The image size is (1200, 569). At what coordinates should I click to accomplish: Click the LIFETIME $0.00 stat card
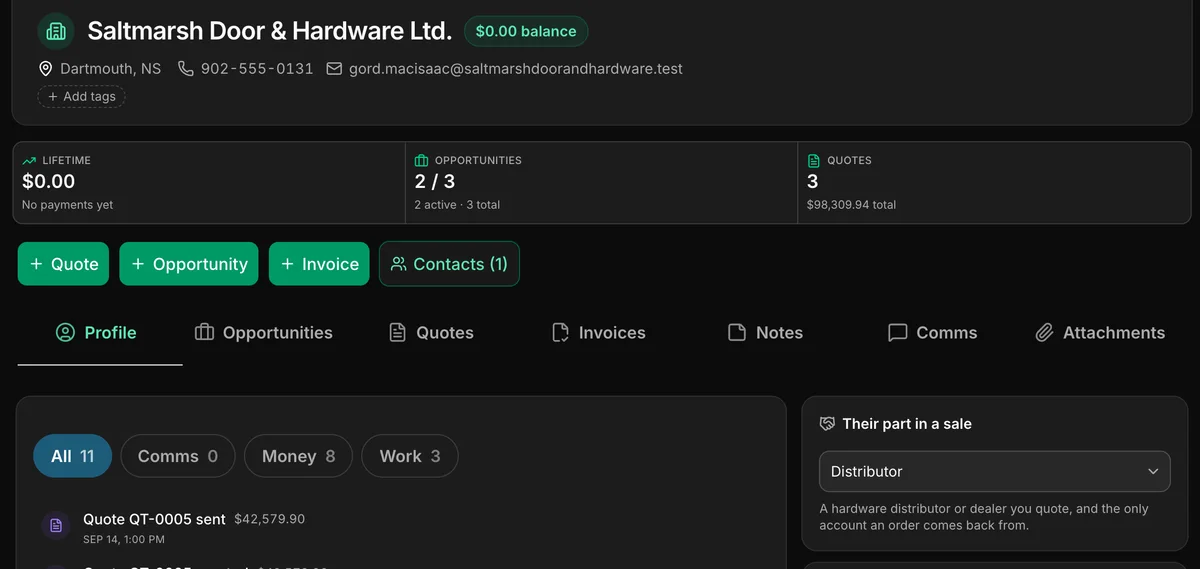pos(209,182)
